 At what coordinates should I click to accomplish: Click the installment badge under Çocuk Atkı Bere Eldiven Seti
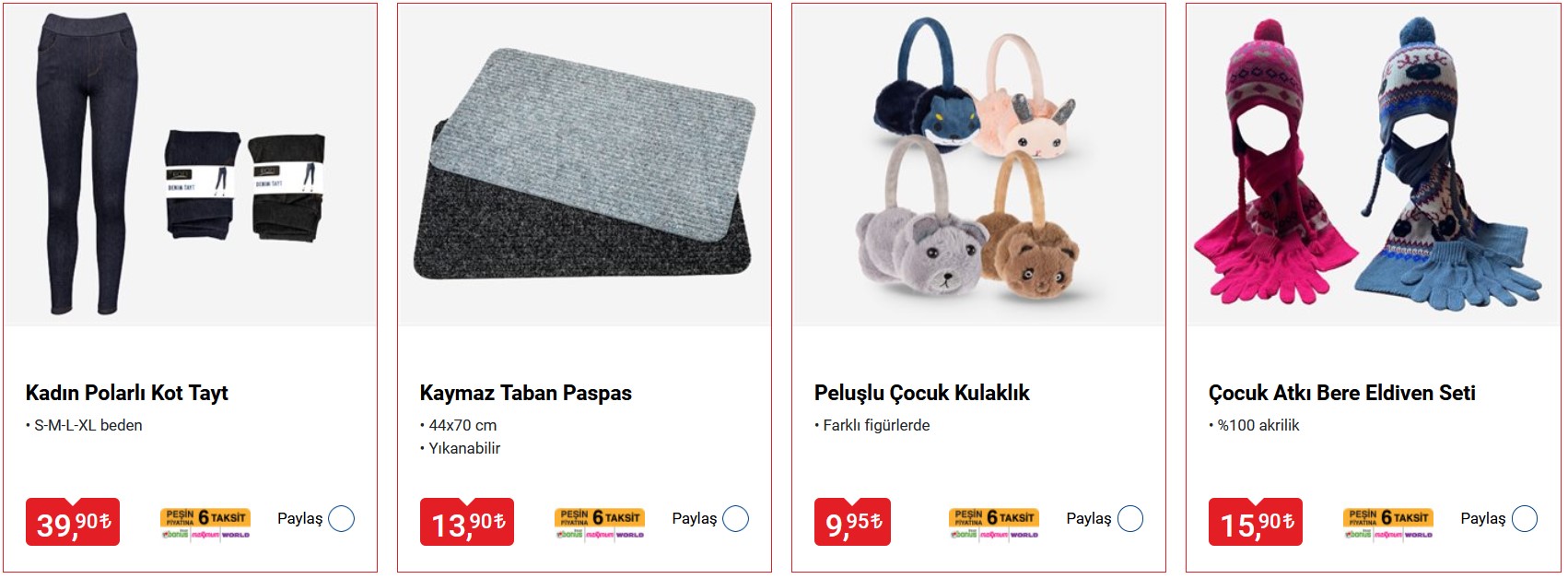[x=1388, y=523]
